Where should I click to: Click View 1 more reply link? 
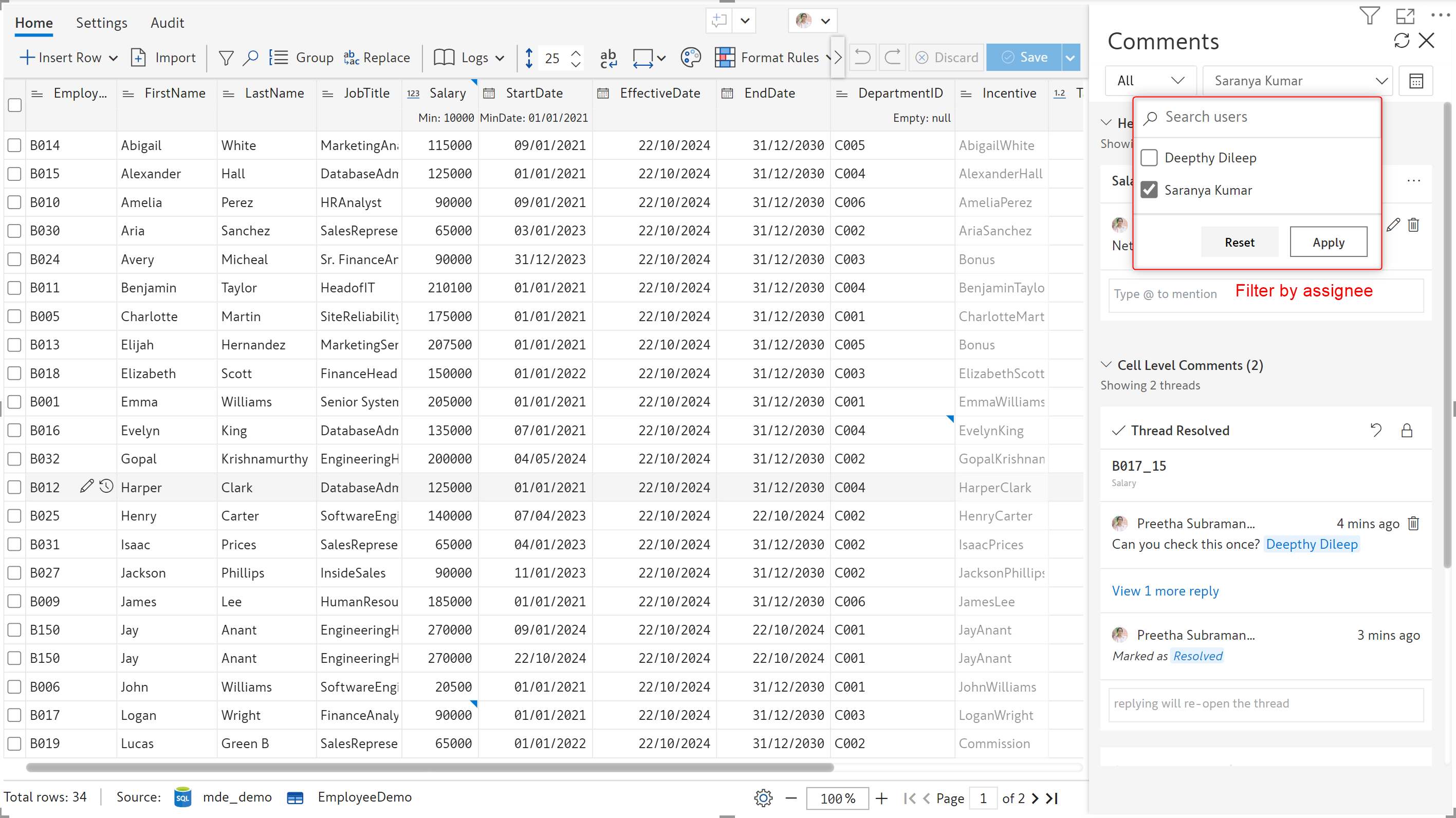pos(1165,591)
